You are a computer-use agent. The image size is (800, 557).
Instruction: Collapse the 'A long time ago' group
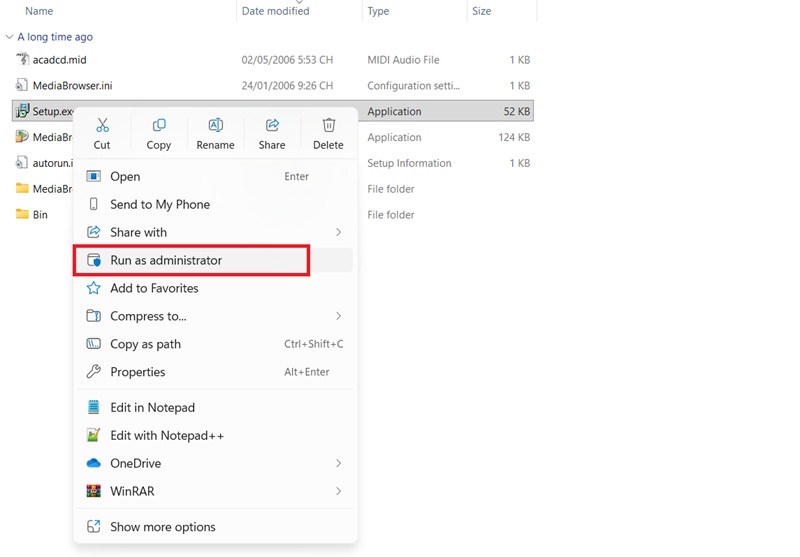point(9,37)
